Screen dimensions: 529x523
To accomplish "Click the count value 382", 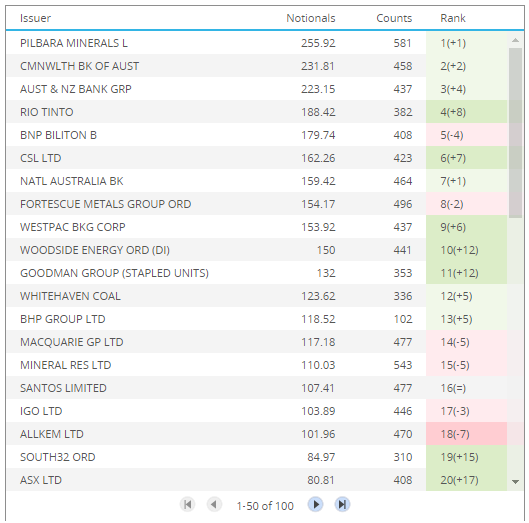I will pos(402,112).
